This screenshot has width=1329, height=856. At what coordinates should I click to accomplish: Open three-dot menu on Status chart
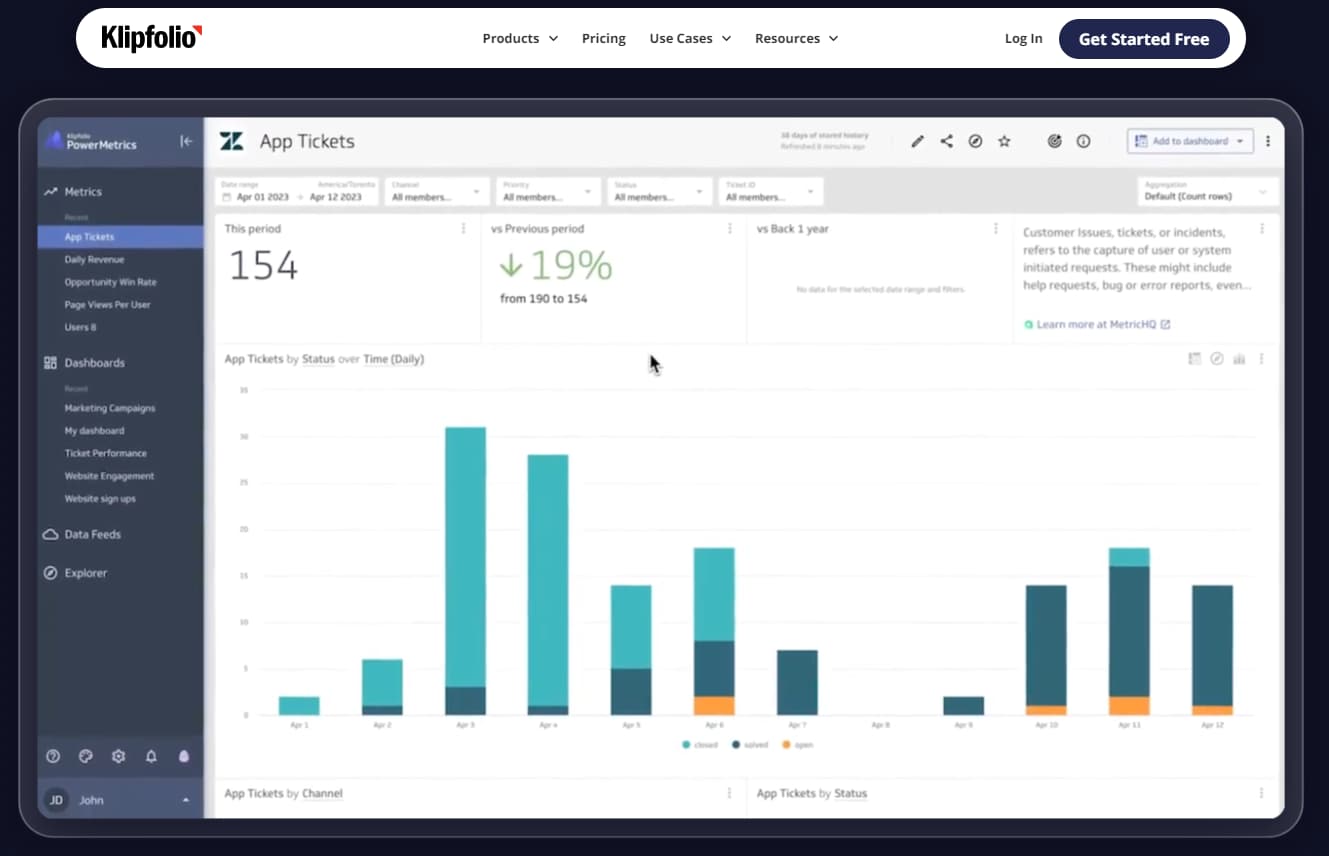(1261, 359)
